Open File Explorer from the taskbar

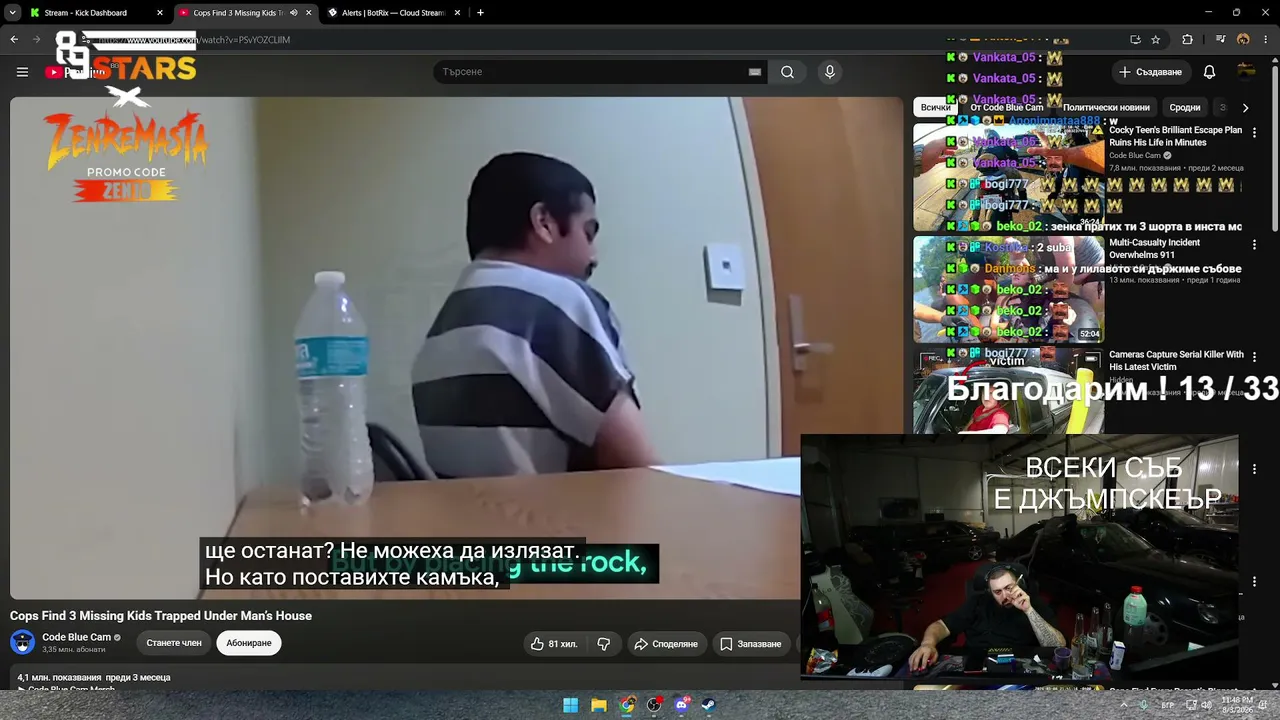[x=598, y=705]
